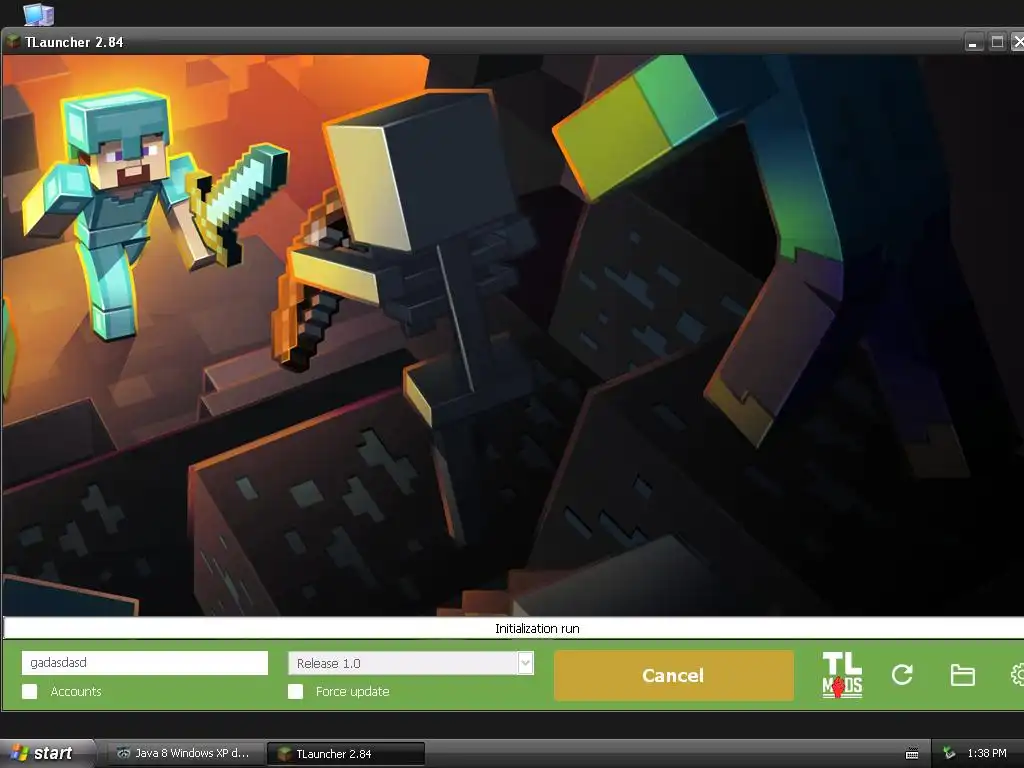Click the Initialization run progress bar
Screen dimensions: 1024x768
(513, 628)
